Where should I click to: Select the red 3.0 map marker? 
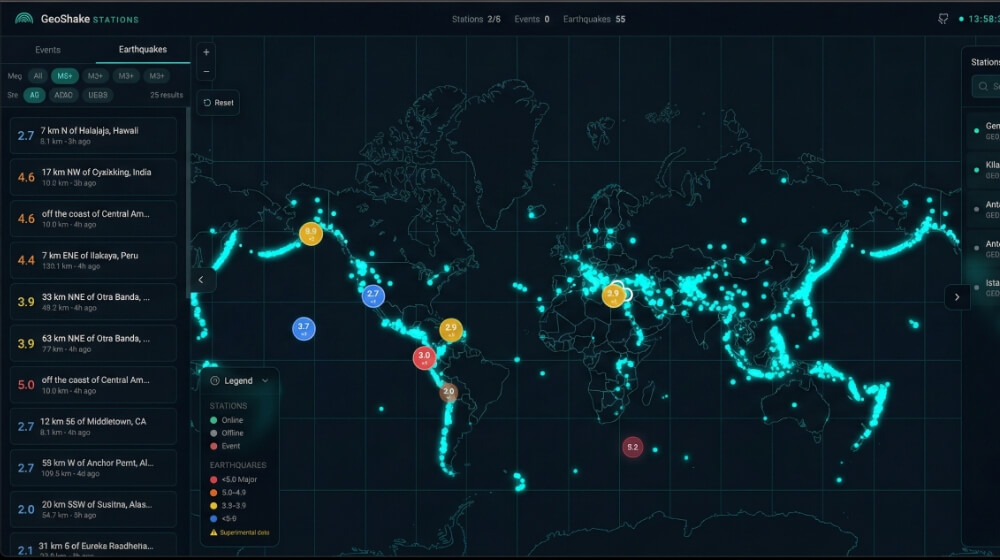pos(424,358)
